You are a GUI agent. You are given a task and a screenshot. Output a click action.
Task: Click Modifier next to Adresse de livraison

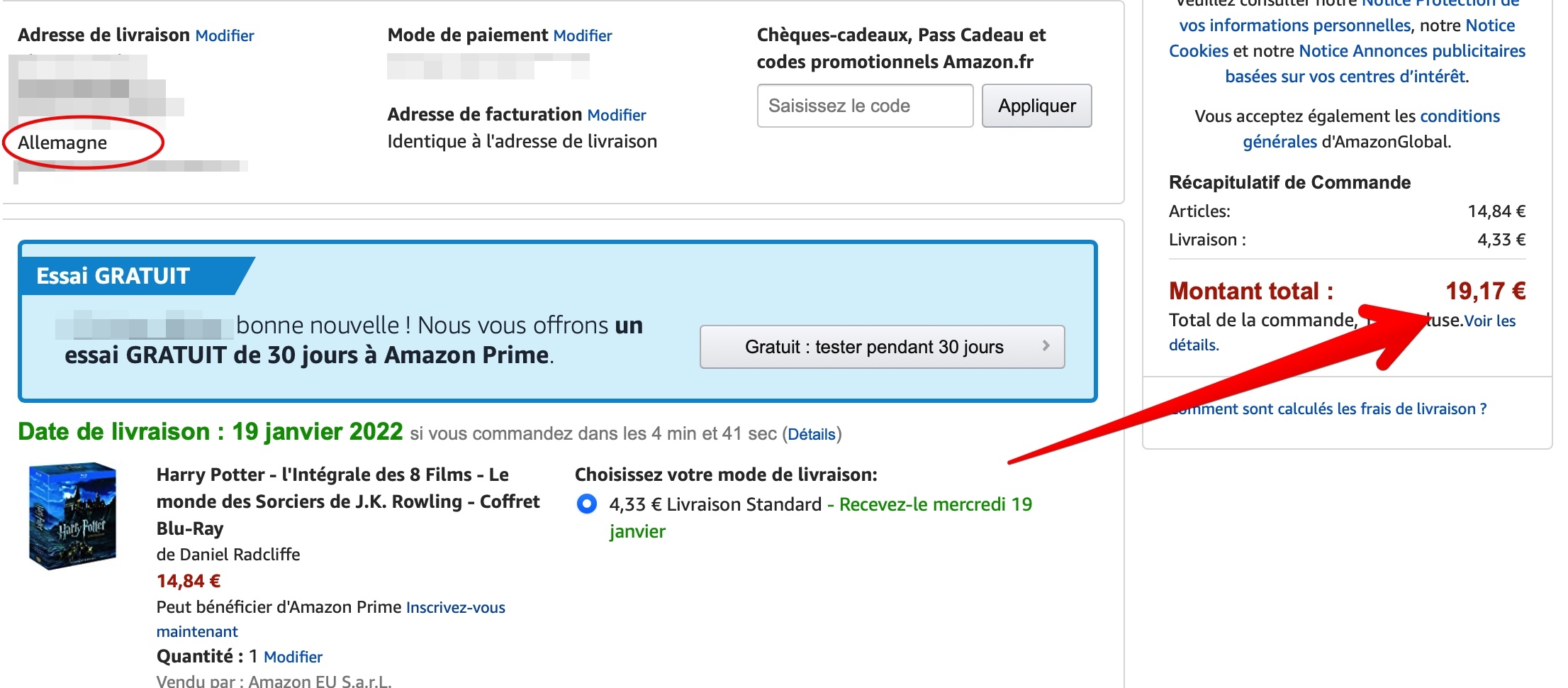pyautogui.click(x=224, y=35)
